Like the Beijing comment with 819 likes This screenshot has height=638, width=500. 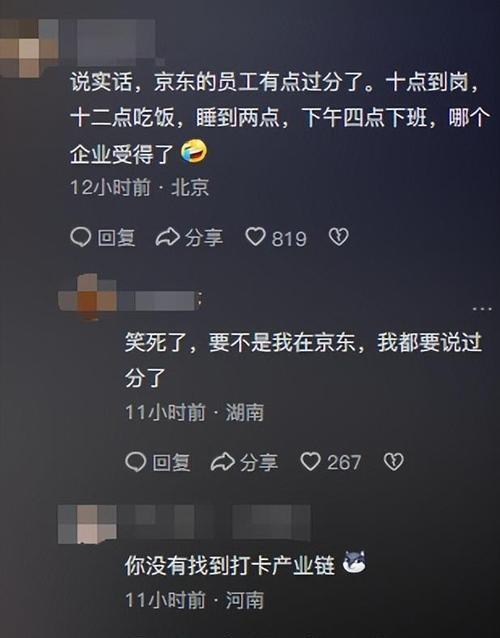coord(255,236)
